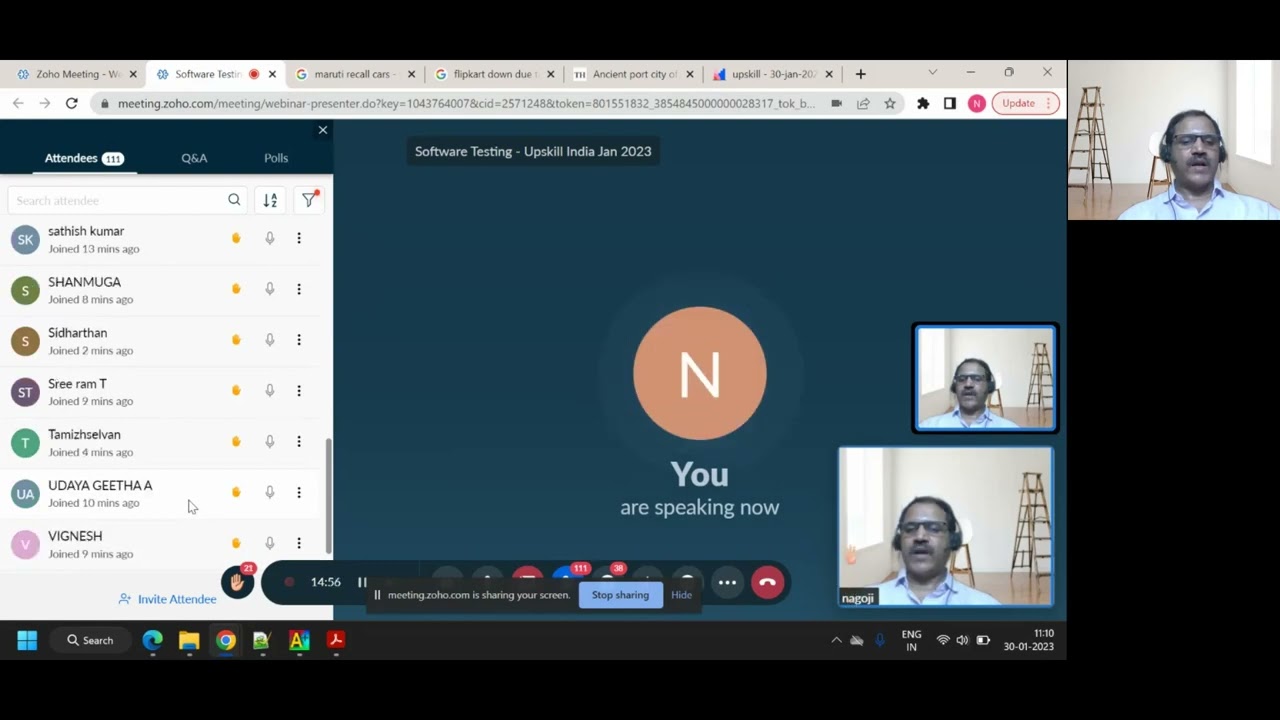Image resolution: width=1280 pixels, height=720 pixels.
Task: Reload the Zoho meeting page
Action: [71, 103]
